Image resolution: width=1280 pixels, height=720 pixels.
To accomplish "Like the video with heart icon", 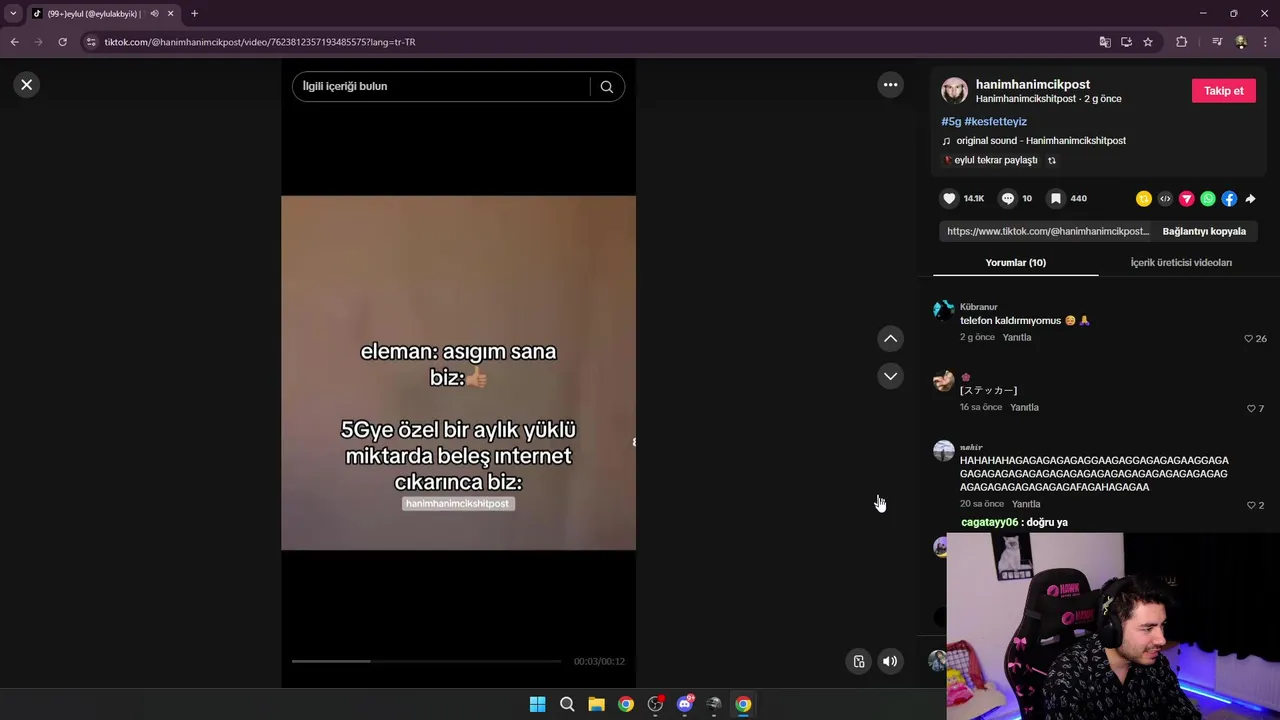I will [950, 199].
